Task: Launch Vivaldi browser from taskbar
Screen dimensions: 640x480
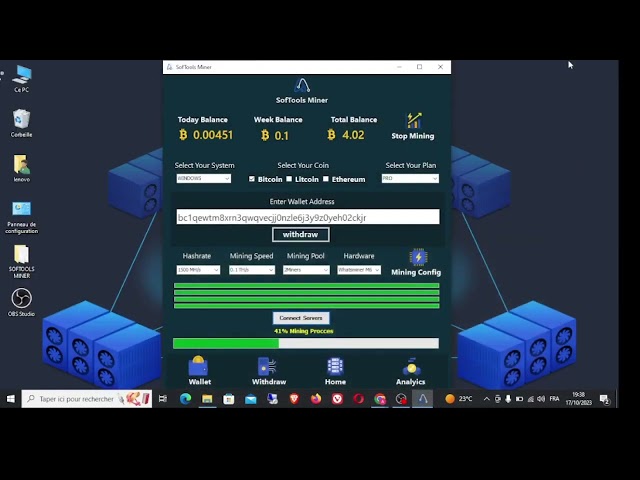Action: point(337,399)
